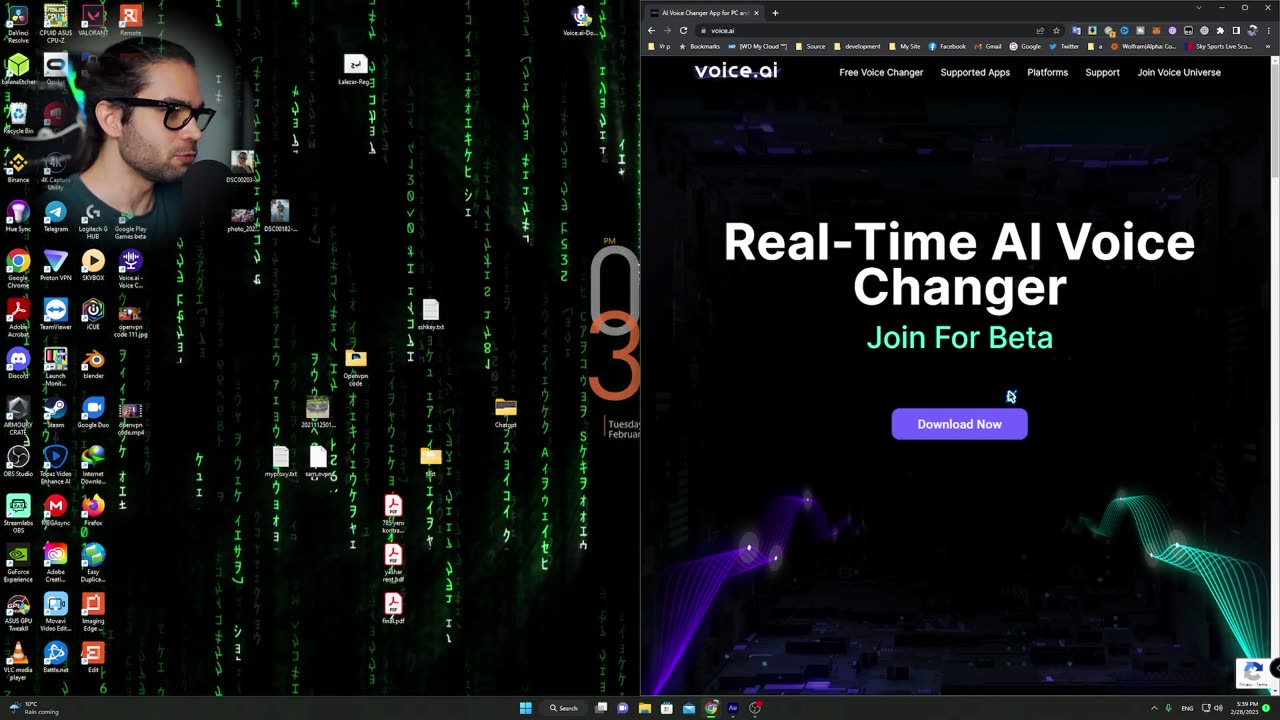1280x720 pixels.
Task: Select the GeForce Experience desktop icon
Action: (x=18, y=563)
